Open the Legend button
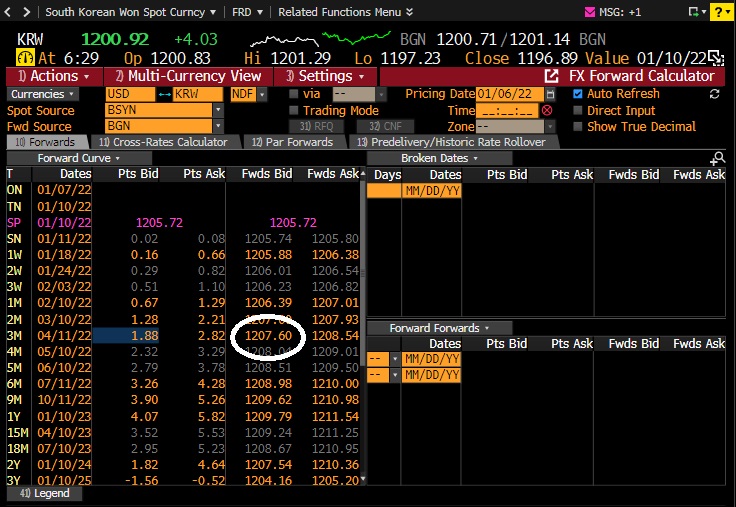The image size is (736, 507). click(x=45, y=493)
